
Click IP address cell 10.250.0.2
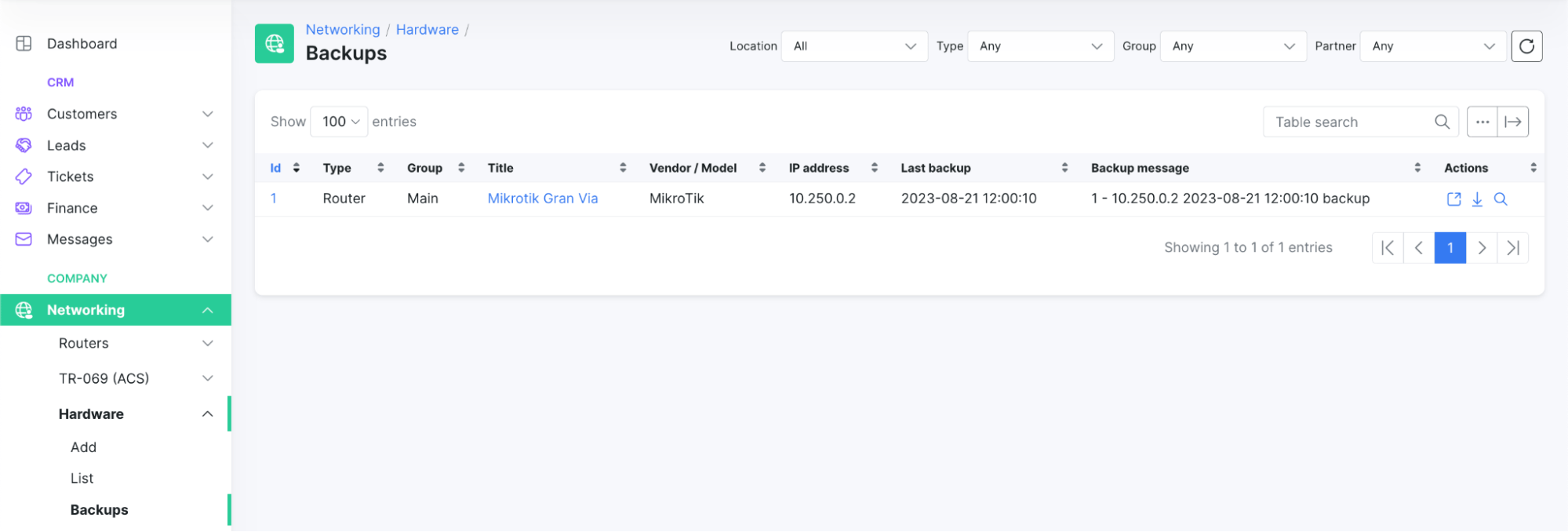pos(822,199)
